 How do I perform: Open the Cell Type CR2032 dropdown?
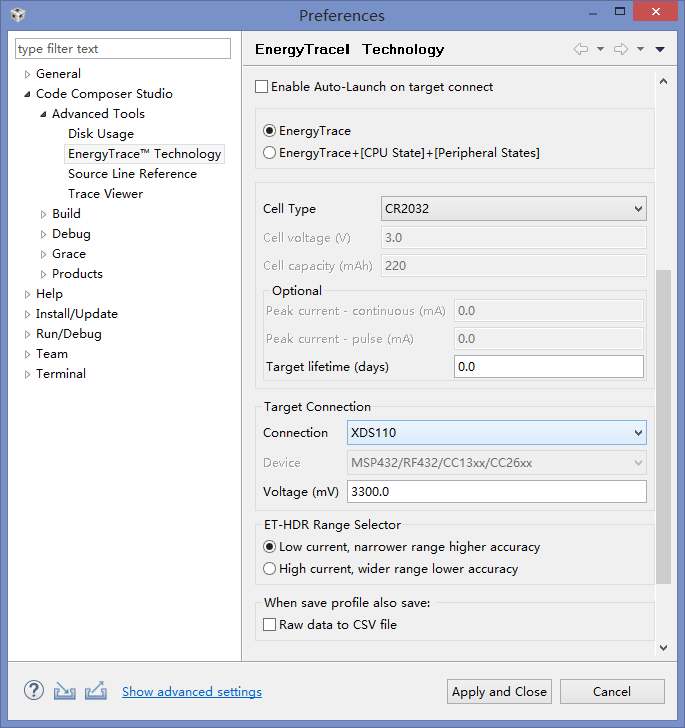tap(514, 208)
